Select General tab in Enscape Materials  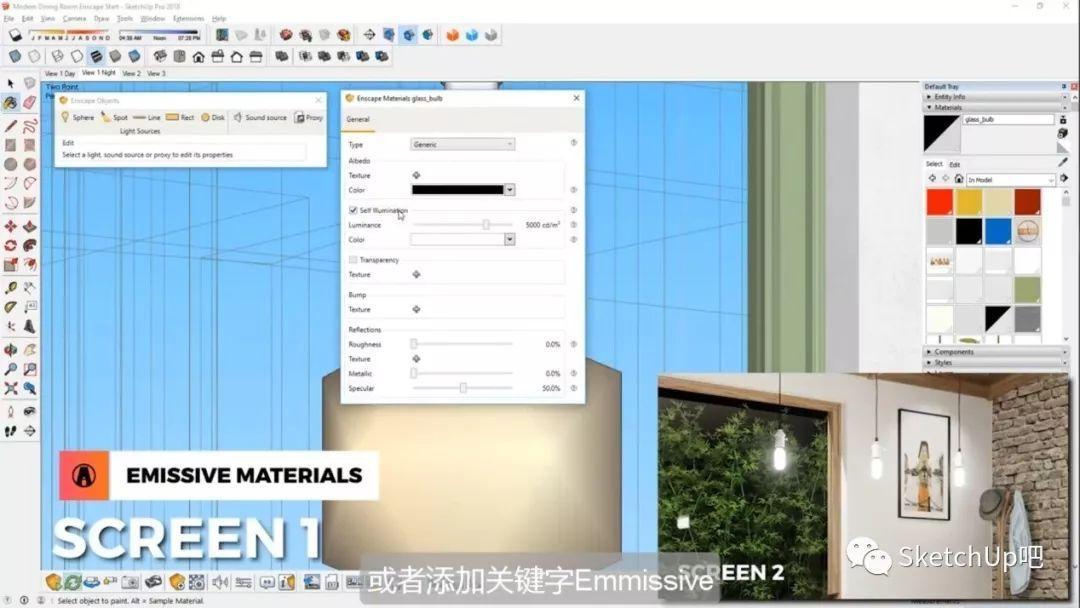coord(357,119)
